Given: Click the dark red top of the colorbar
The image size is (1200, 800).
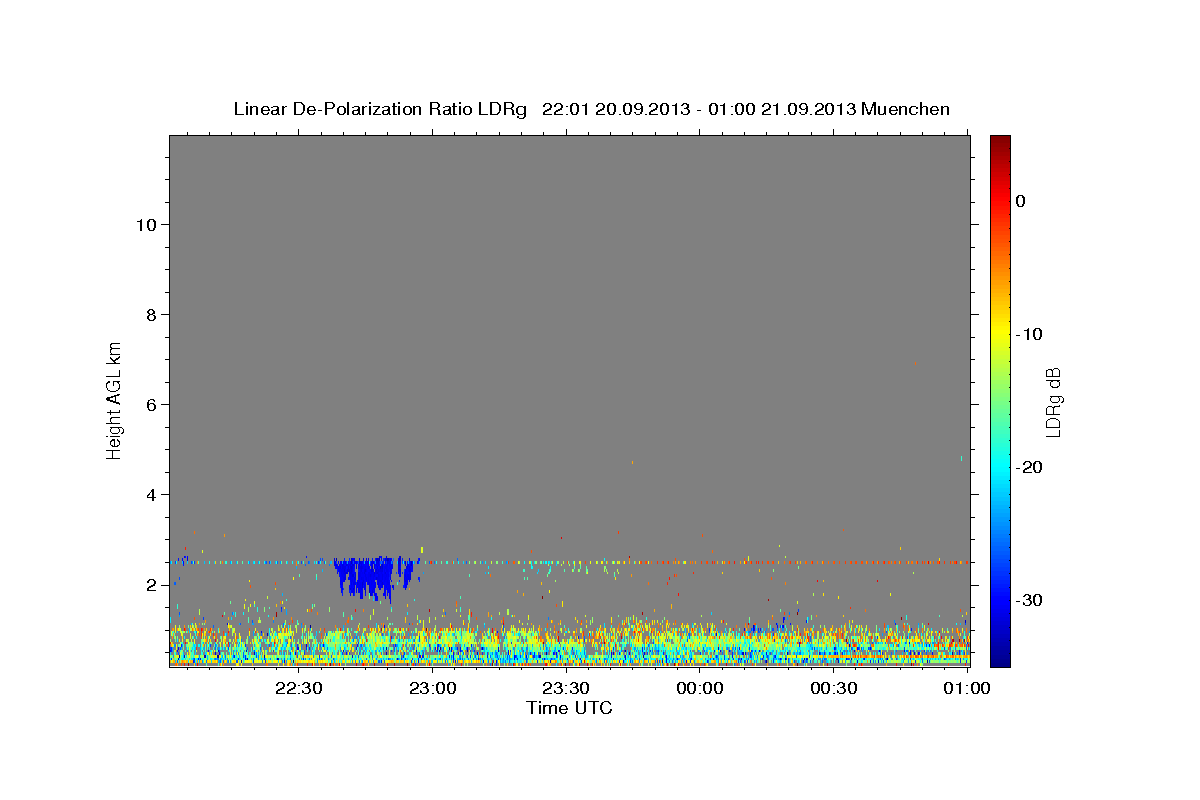Looking at the screenshot, I should pyautogui.click(x=1000, y=145).
